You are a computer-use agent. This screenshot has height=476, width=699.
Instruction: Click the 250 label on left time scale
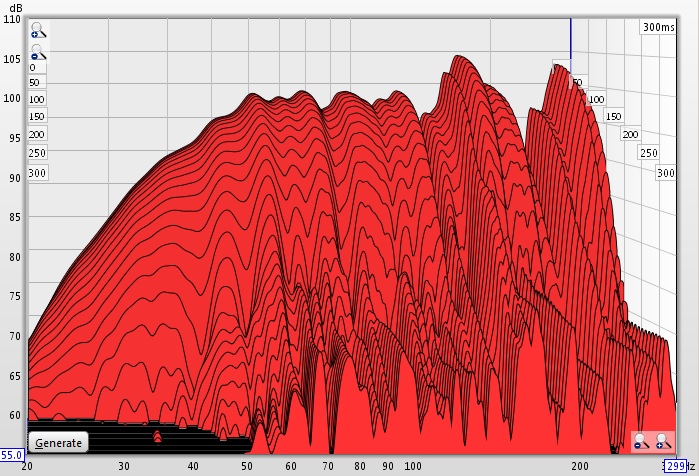click(x=37, y=153)
